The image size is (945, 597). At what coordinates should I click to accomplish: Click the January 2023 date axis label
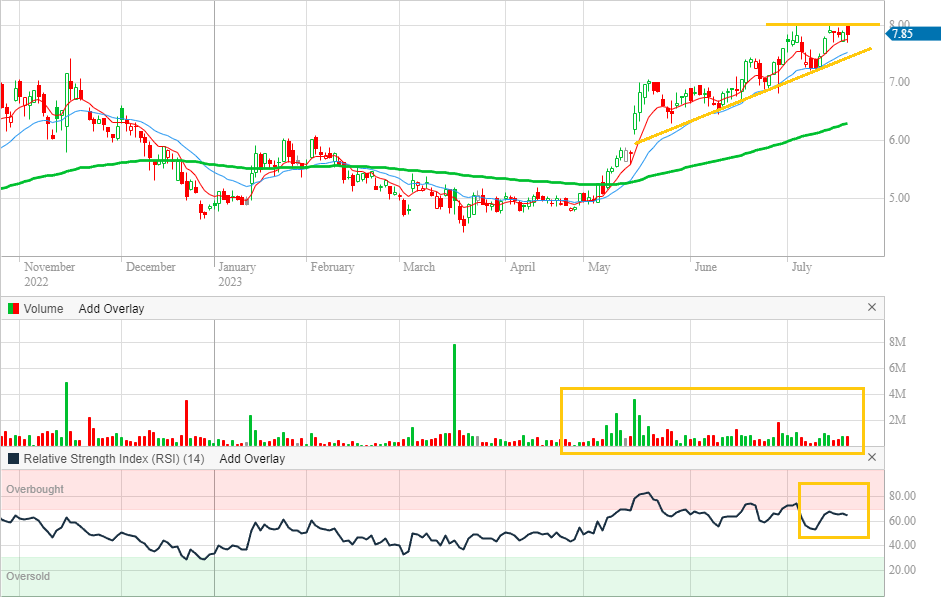tap(237, 273)
